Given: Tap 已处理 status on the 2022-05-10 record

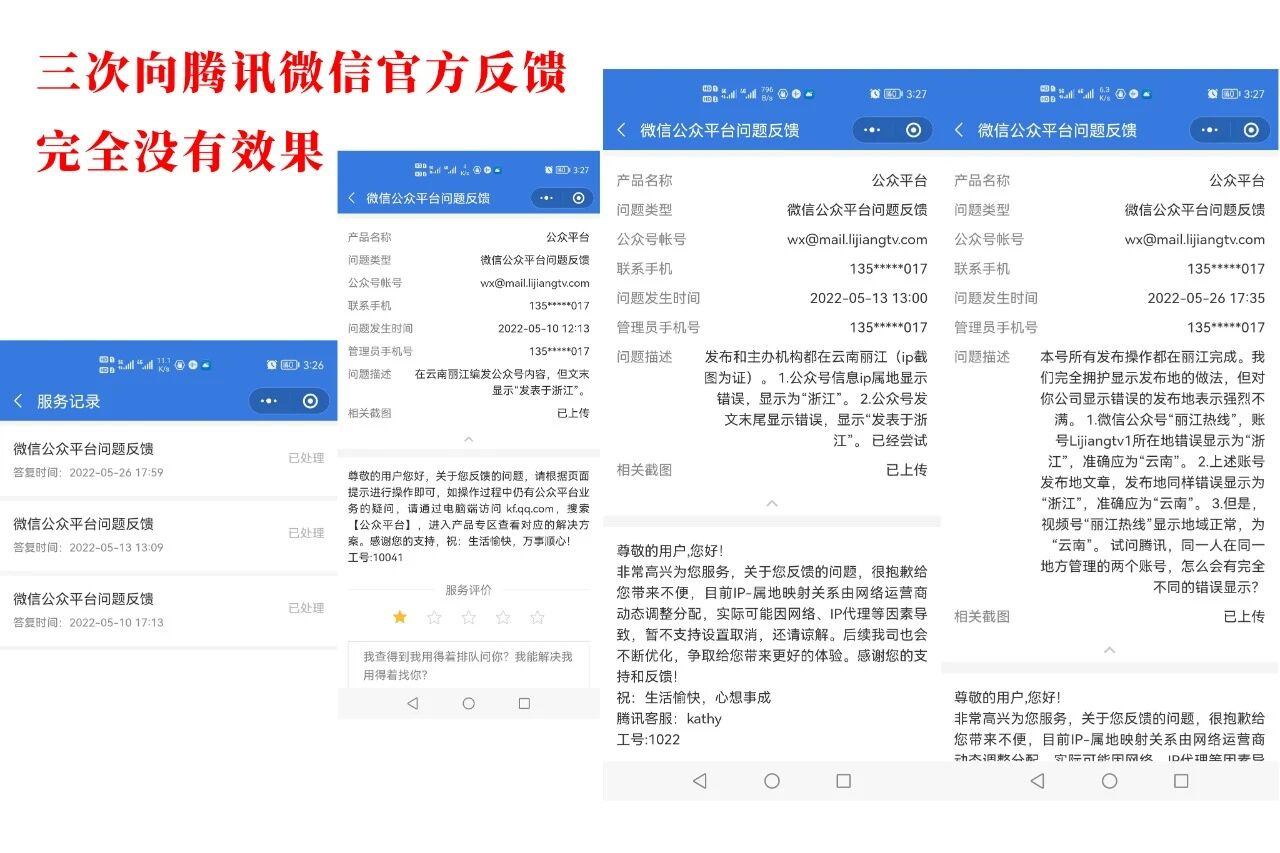Looking at the screenshot, I should click(x=306, y=608).
